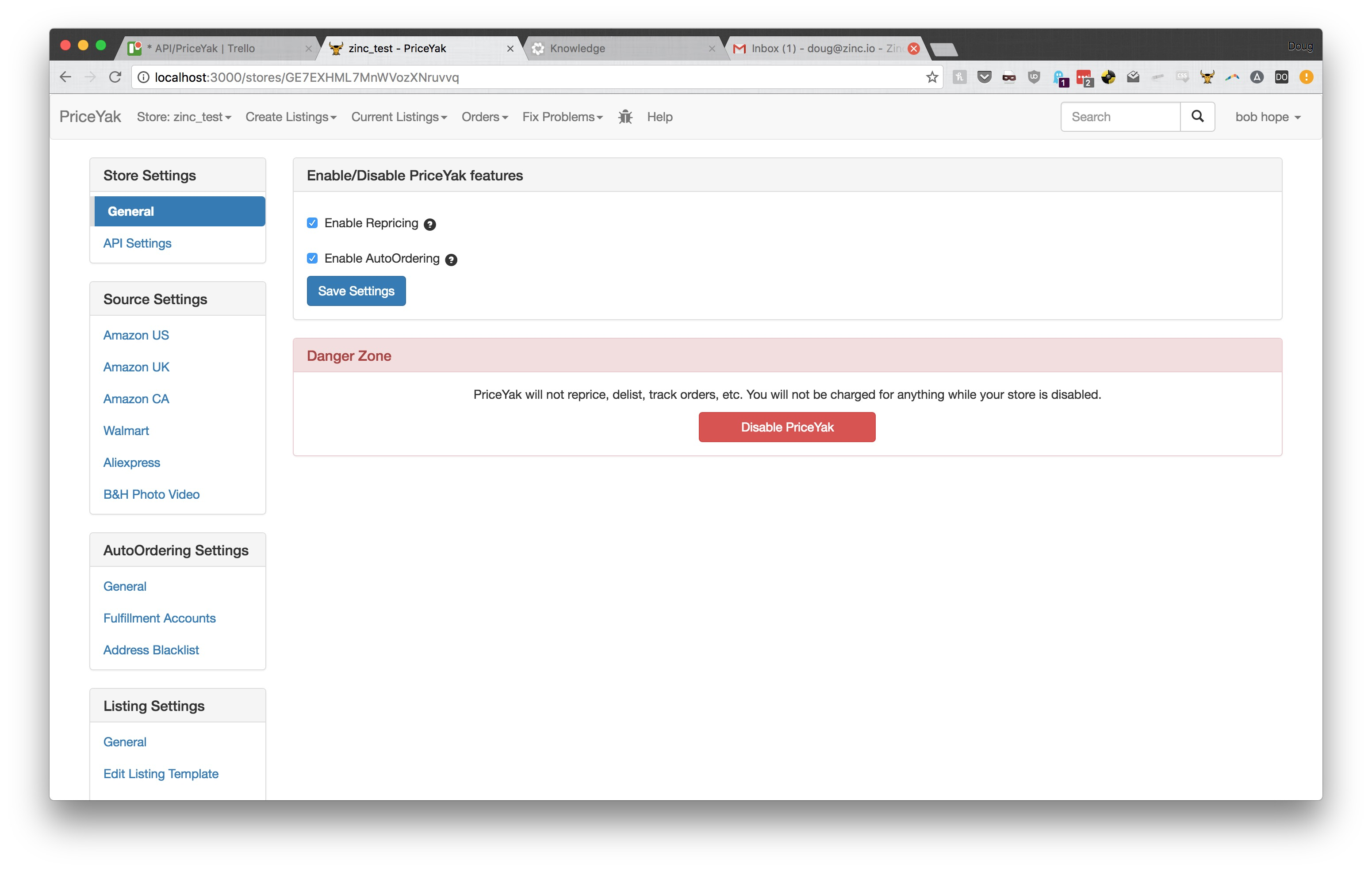Open the Store: zinc_test dropdown
1372x871 pixels.
pyautogui.click(x=184, y=117)
